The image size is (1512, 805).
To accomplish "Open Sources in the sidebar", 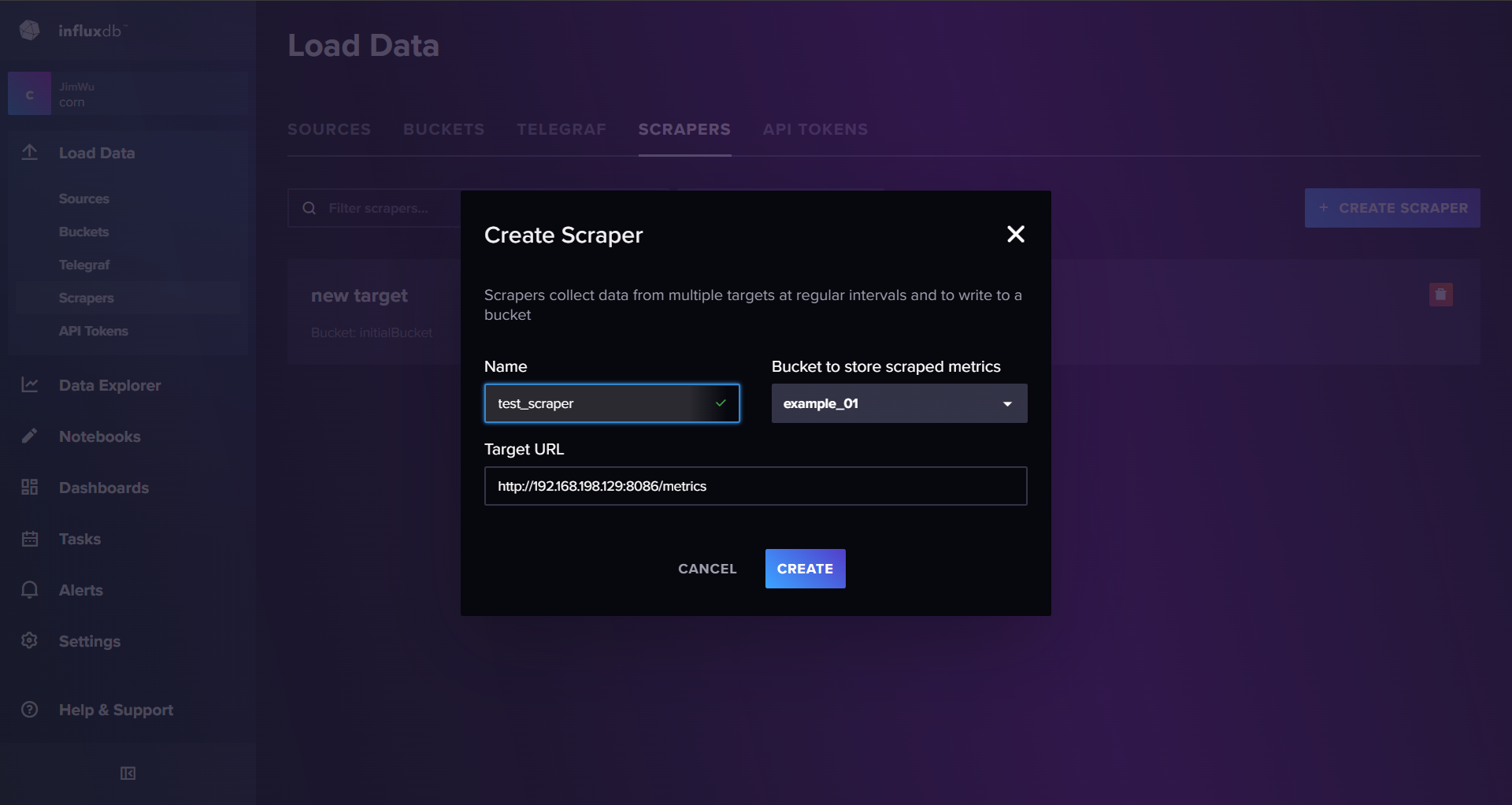I will 84,198.
